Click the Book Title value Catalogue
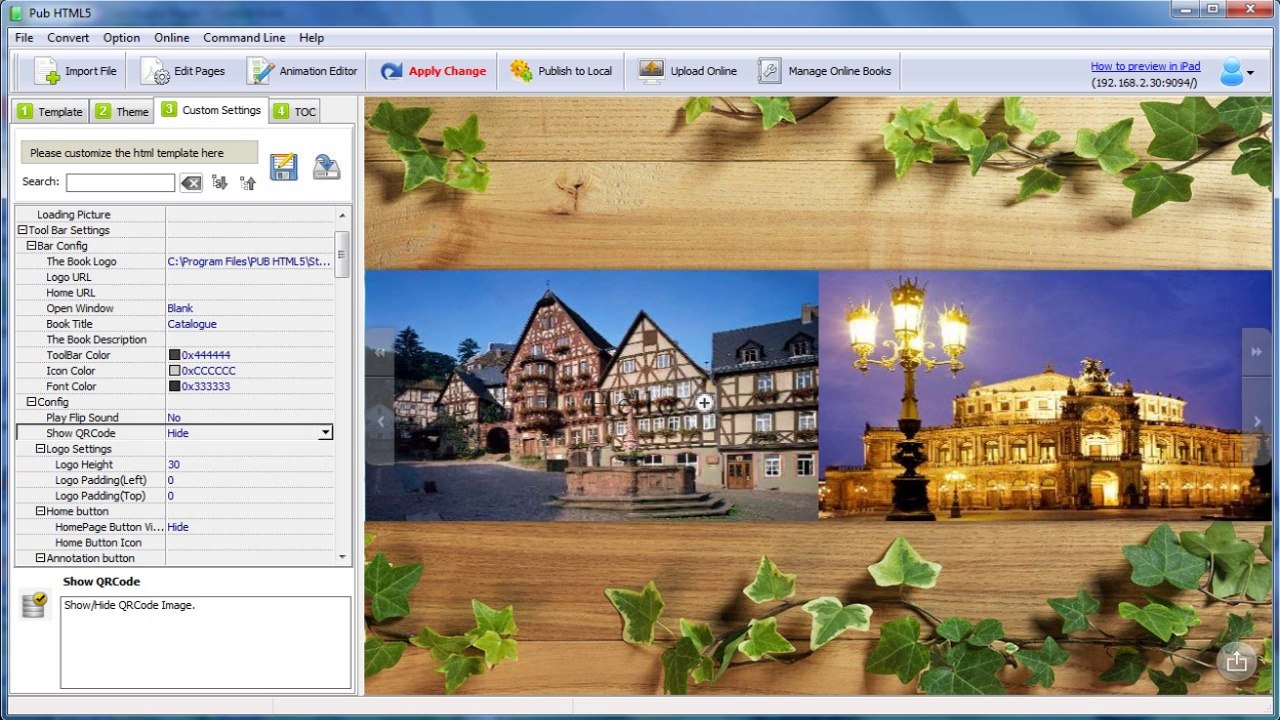Image resolution: width=1280 pixels, height=720 pixels. tap(192, 324)
